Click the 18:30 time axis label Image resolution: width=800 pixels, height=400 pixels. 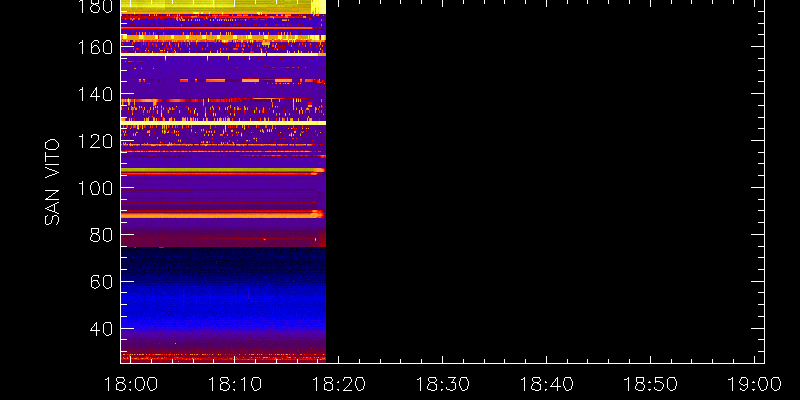[442, 384]
